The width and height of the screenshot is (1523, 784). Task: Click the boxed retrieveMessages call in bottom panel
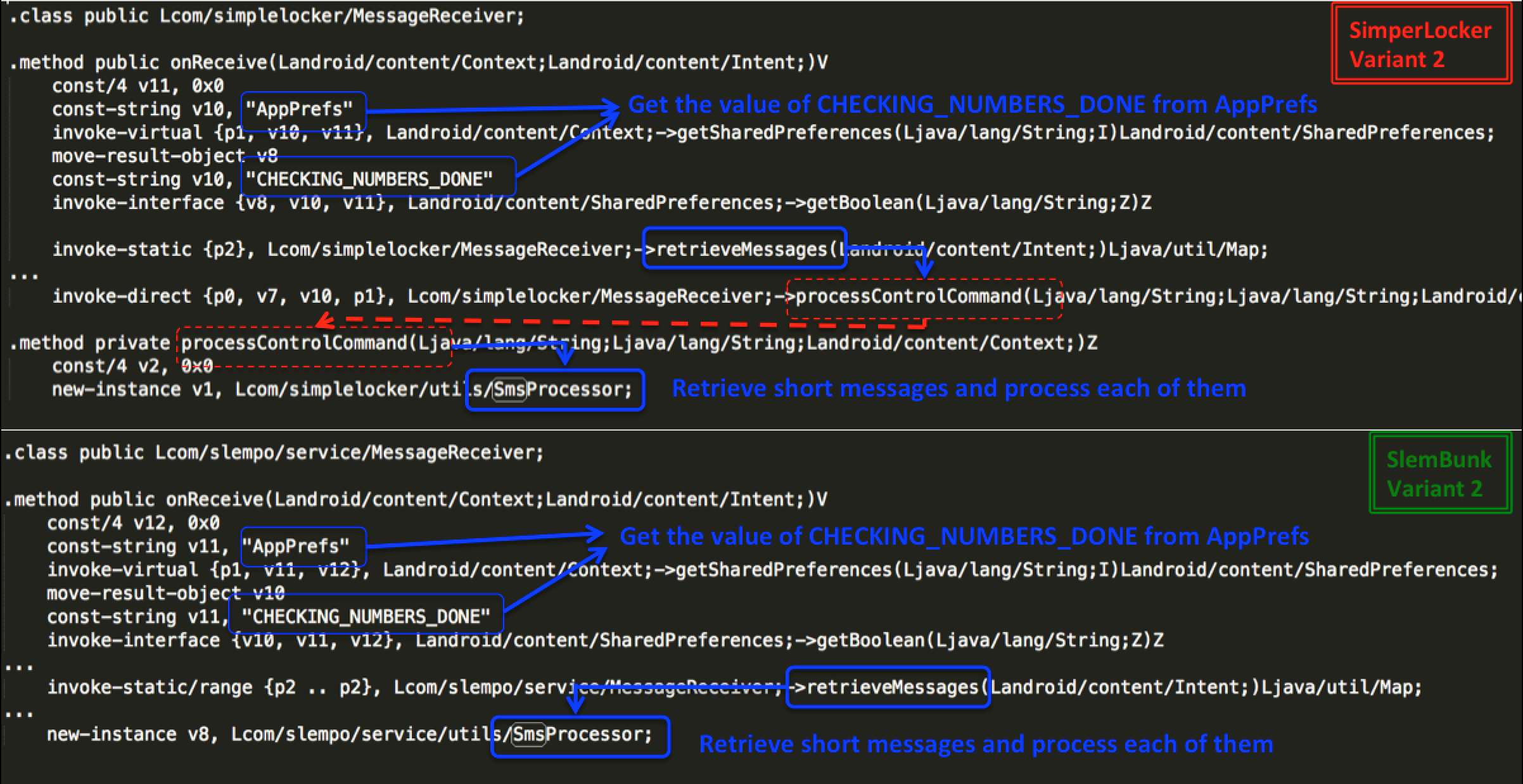[888, 687]
